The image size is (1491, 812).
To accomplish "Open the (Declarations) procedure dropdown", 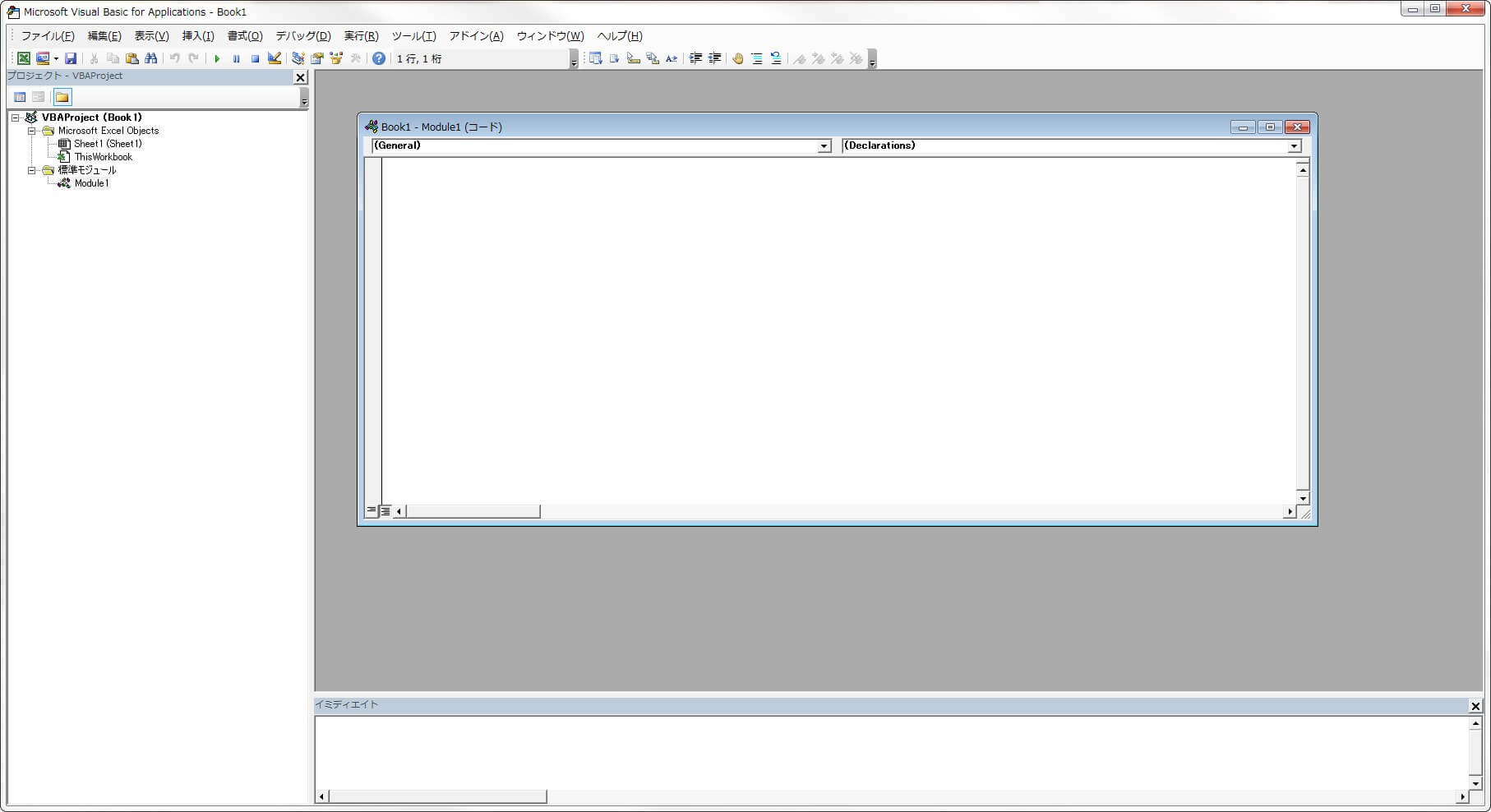I will pyautogui.click(x=1294, y=146).
